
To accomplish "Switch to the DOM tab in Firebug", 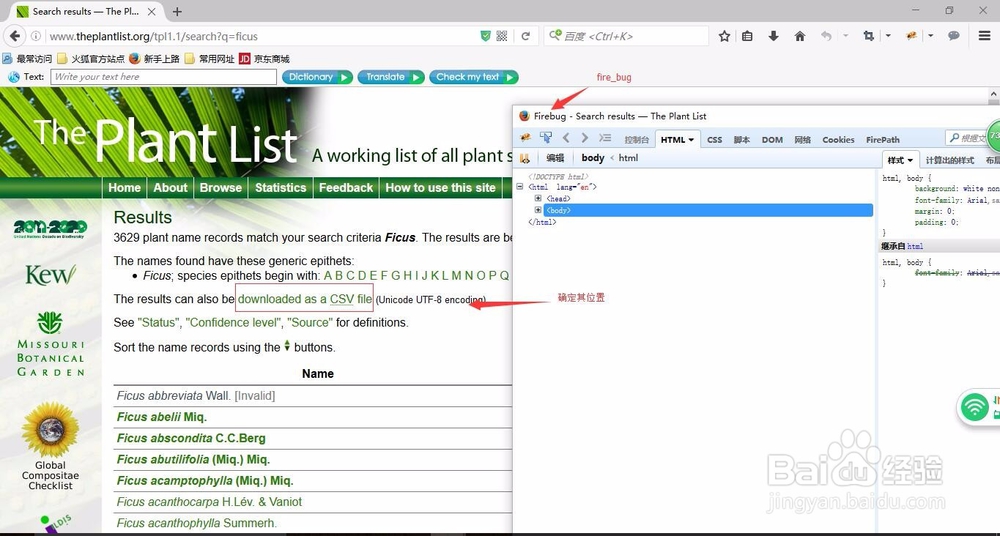I will (772, 140).
